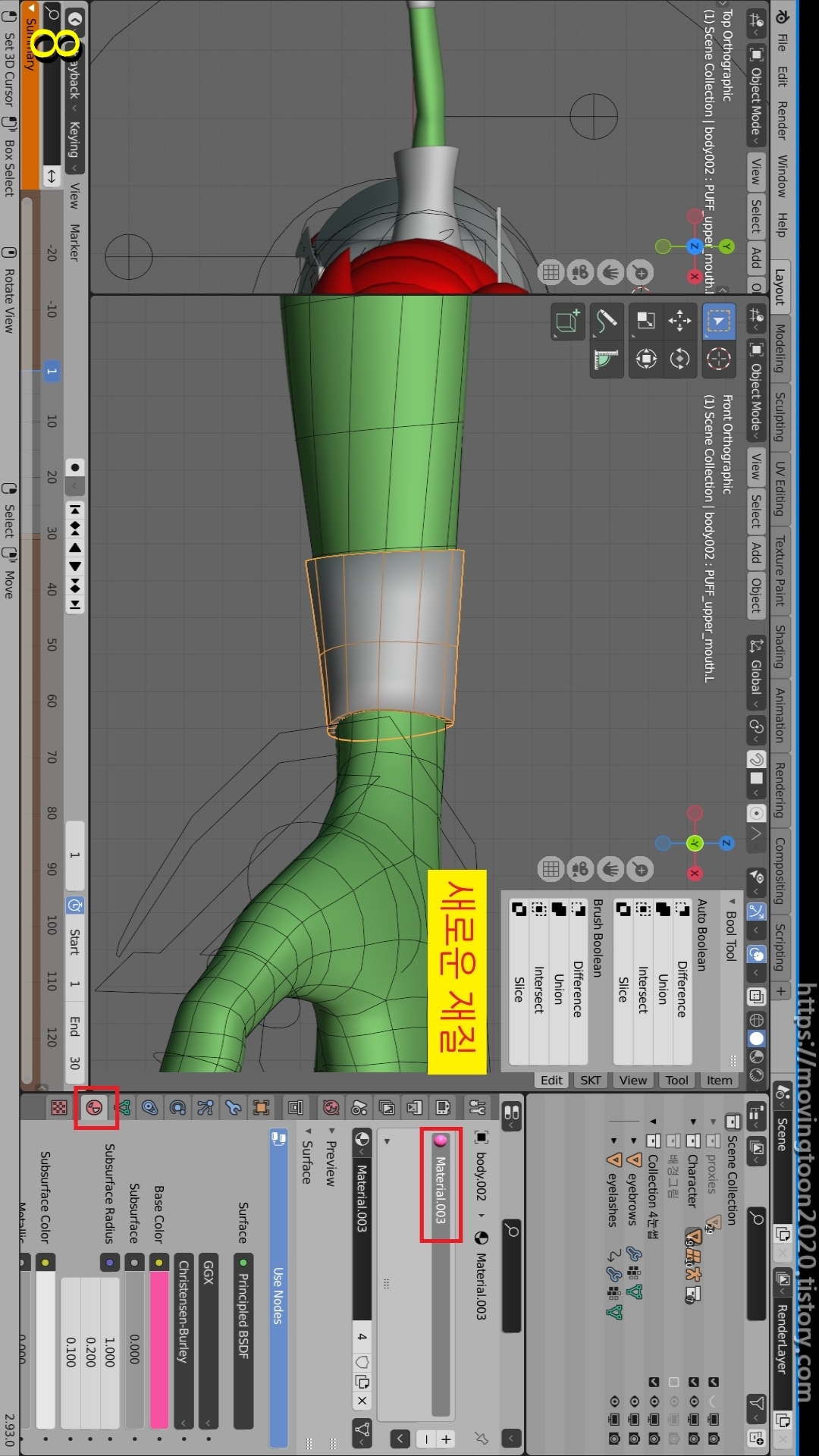
Task: Switch to the Sculpting workspace tab
Action: 780,416
